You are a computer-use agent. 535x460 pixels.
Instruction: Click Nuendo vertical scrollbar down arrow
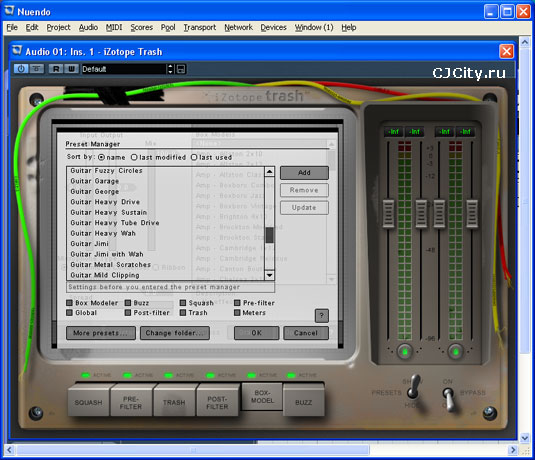pyautogui.click(x=525, y=437)
